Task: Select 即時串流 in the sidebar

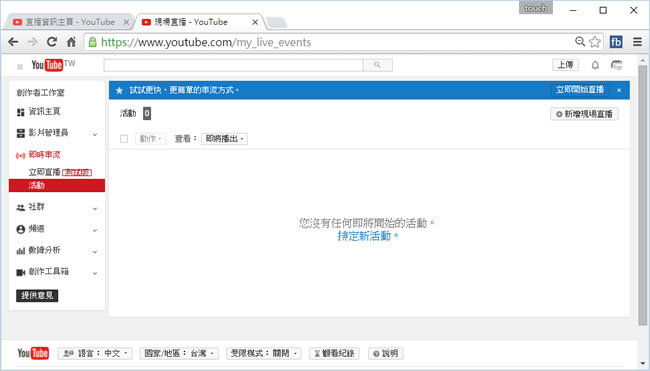Action: coord(44,155)
